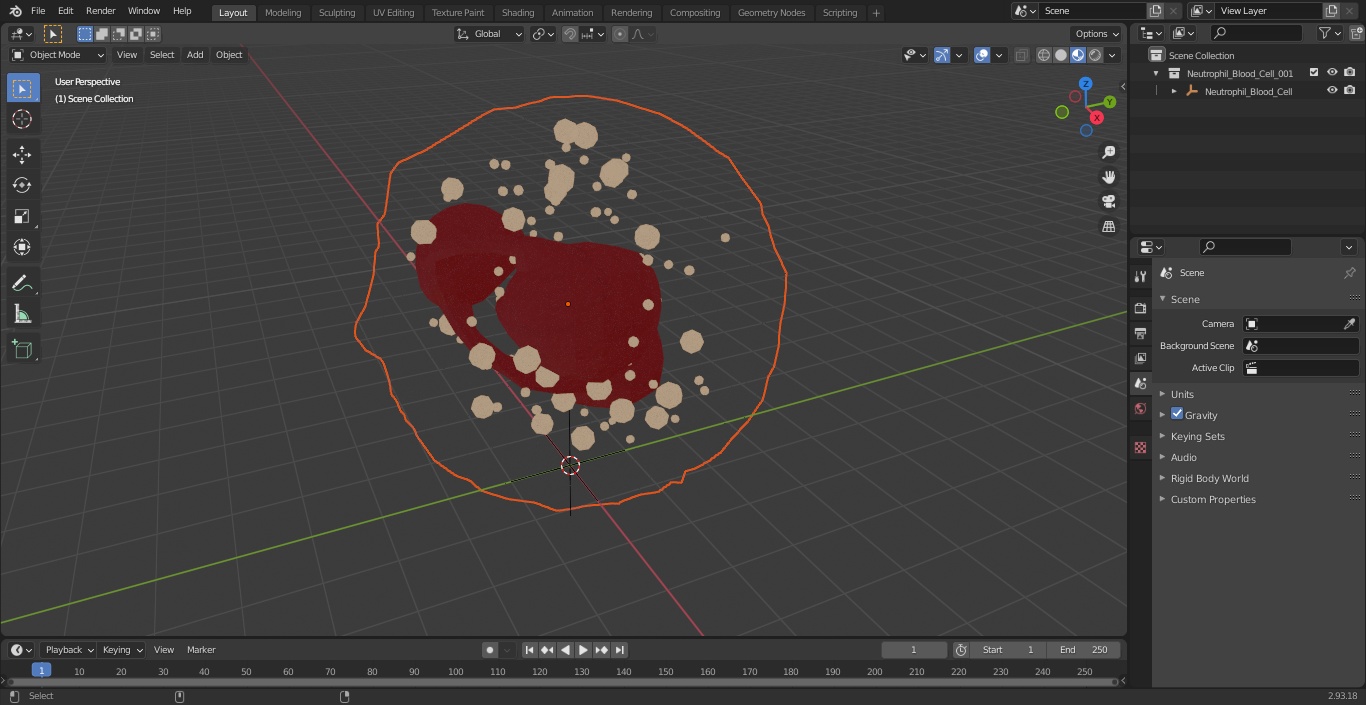
Task: Click the current frame number field
Action: pyautogui.click(x=913, y=650)
